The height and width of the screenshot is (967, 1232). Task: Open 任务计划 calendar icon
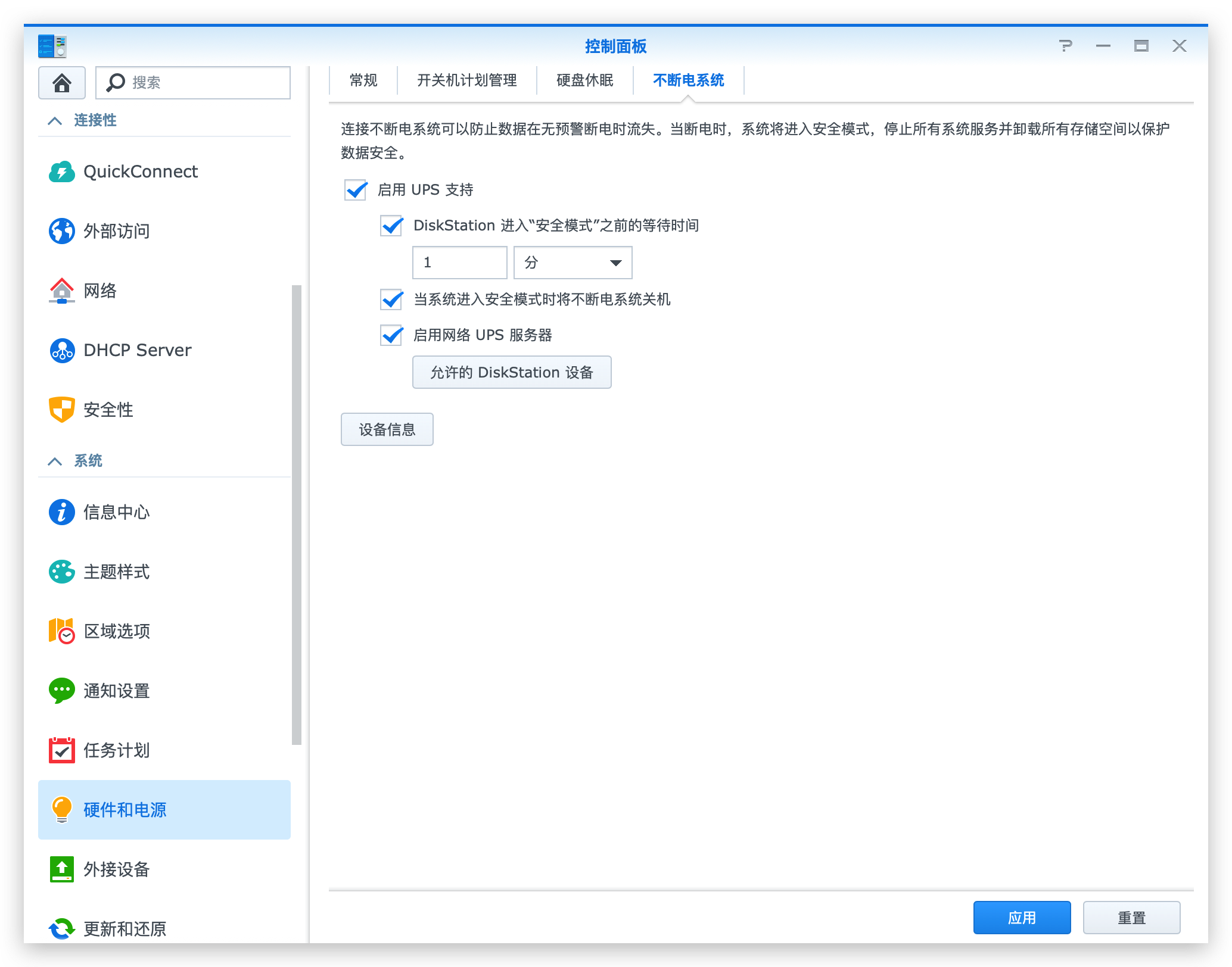tap(61, 750)
